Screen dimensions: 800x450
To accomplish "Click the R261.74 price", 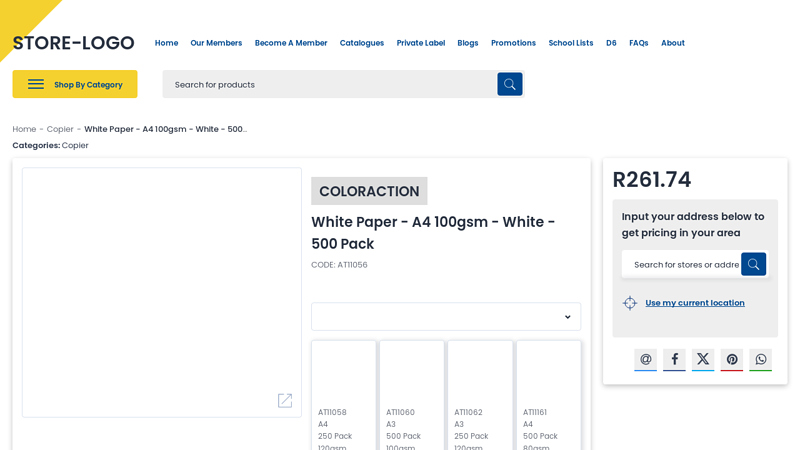I will pyautogui.click(x=652, y=180).
